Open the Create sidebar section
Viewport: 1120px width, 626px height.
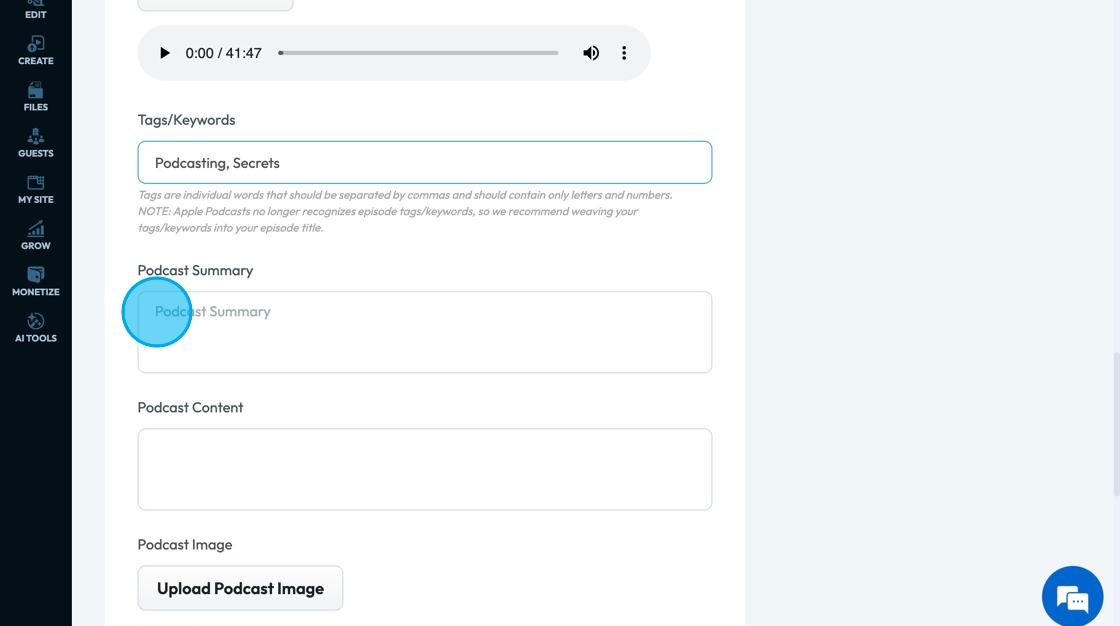pyautogui.click(x=36, y=51)
